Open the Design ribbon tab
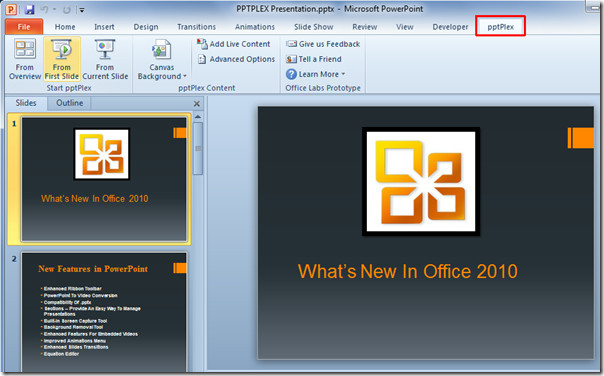 tap(146, 27)
